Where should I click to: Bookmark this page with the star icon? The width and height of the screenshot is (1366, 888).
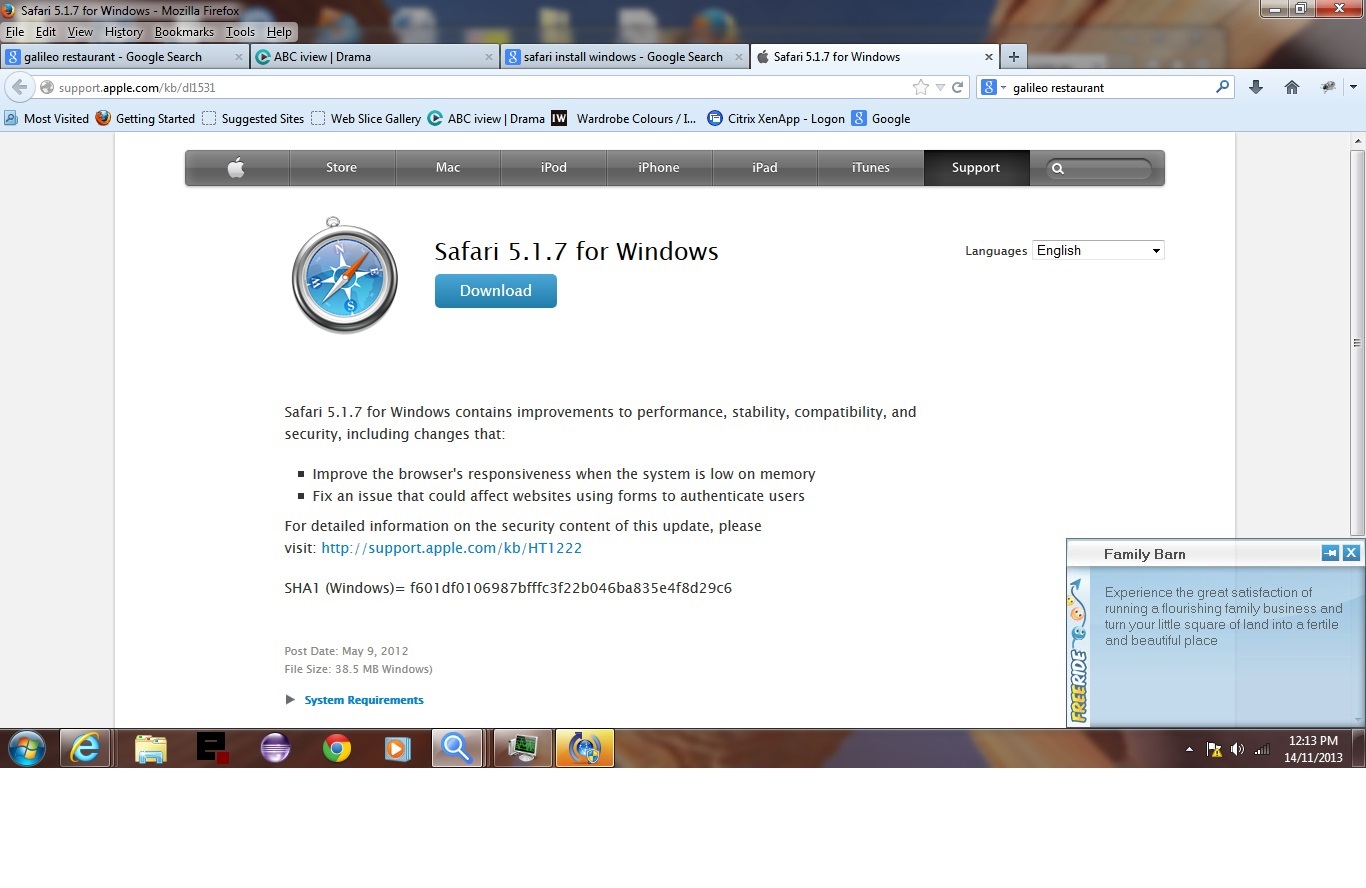pos(920,88)
